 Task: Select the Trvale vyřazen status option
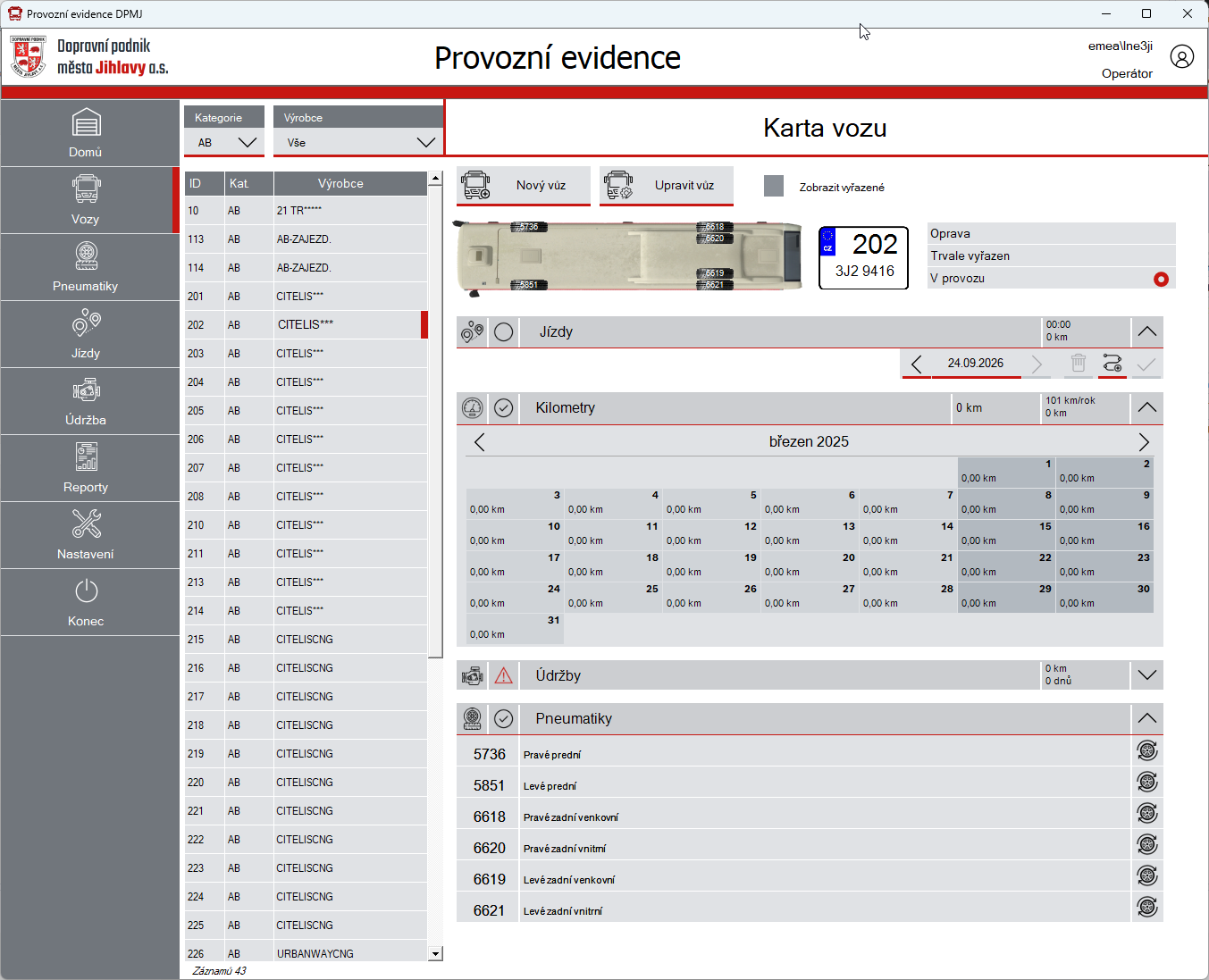pos(1052,255)
